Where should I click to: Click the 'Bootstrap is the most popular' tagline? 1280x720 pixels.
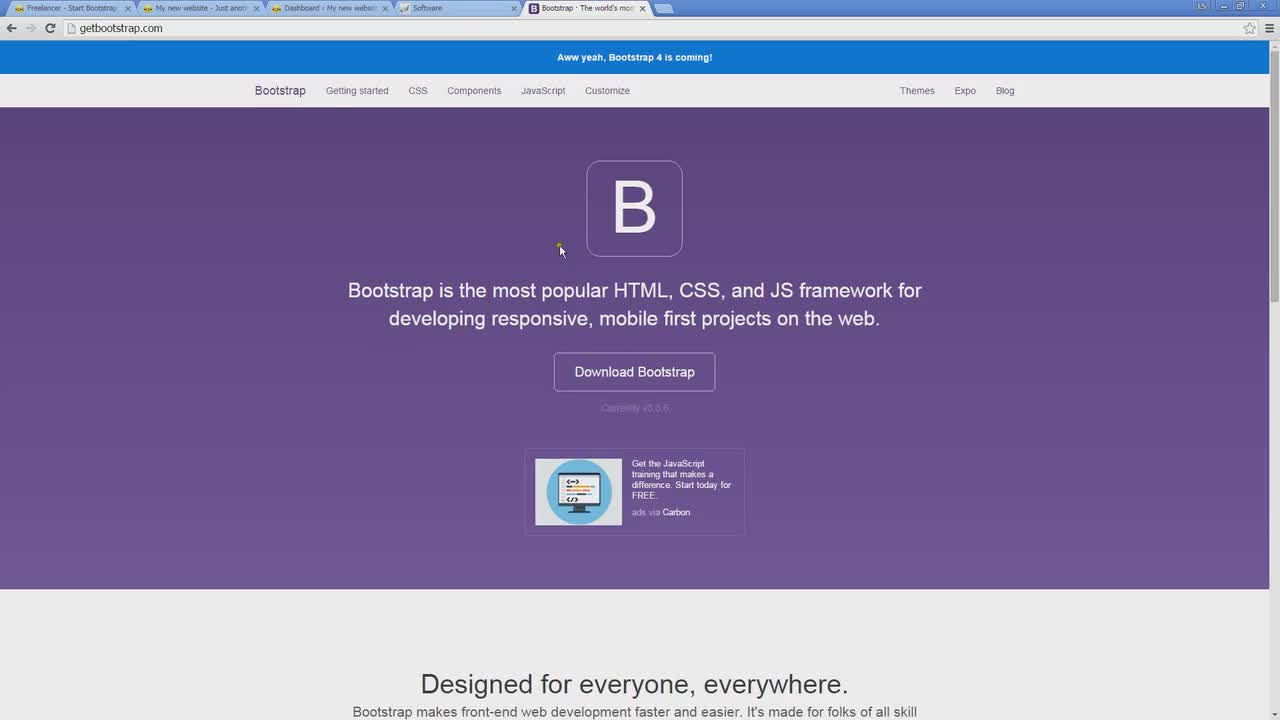[634, 304]
